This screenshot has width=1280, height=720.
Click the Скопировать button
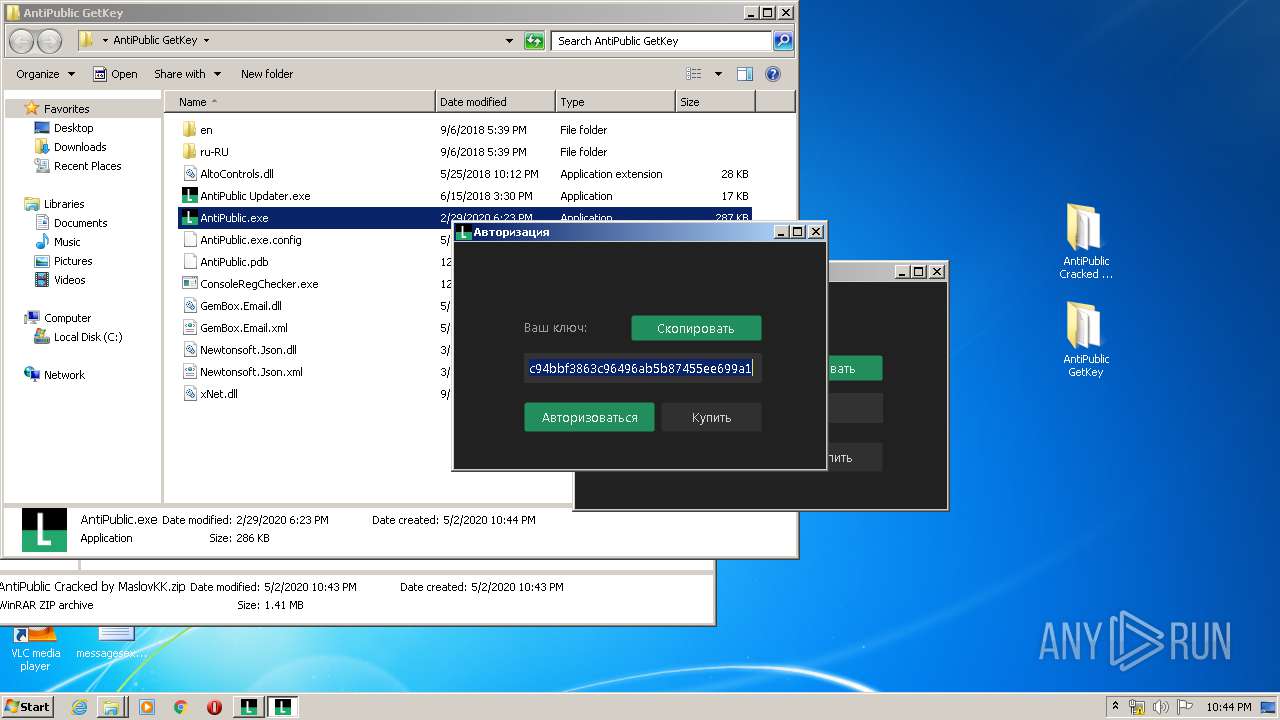pyautogui.click(x=696, y=328)
